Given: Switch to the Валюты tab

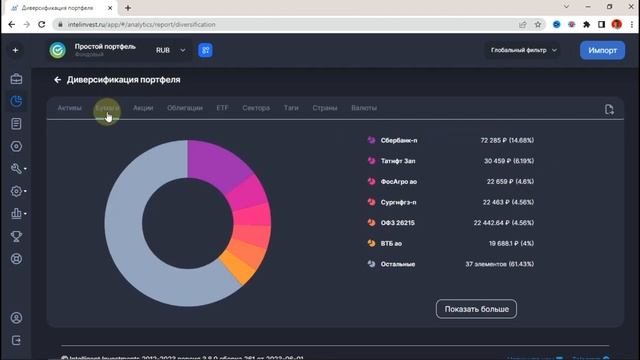Looking at the screenshot, I should (364, 108).
